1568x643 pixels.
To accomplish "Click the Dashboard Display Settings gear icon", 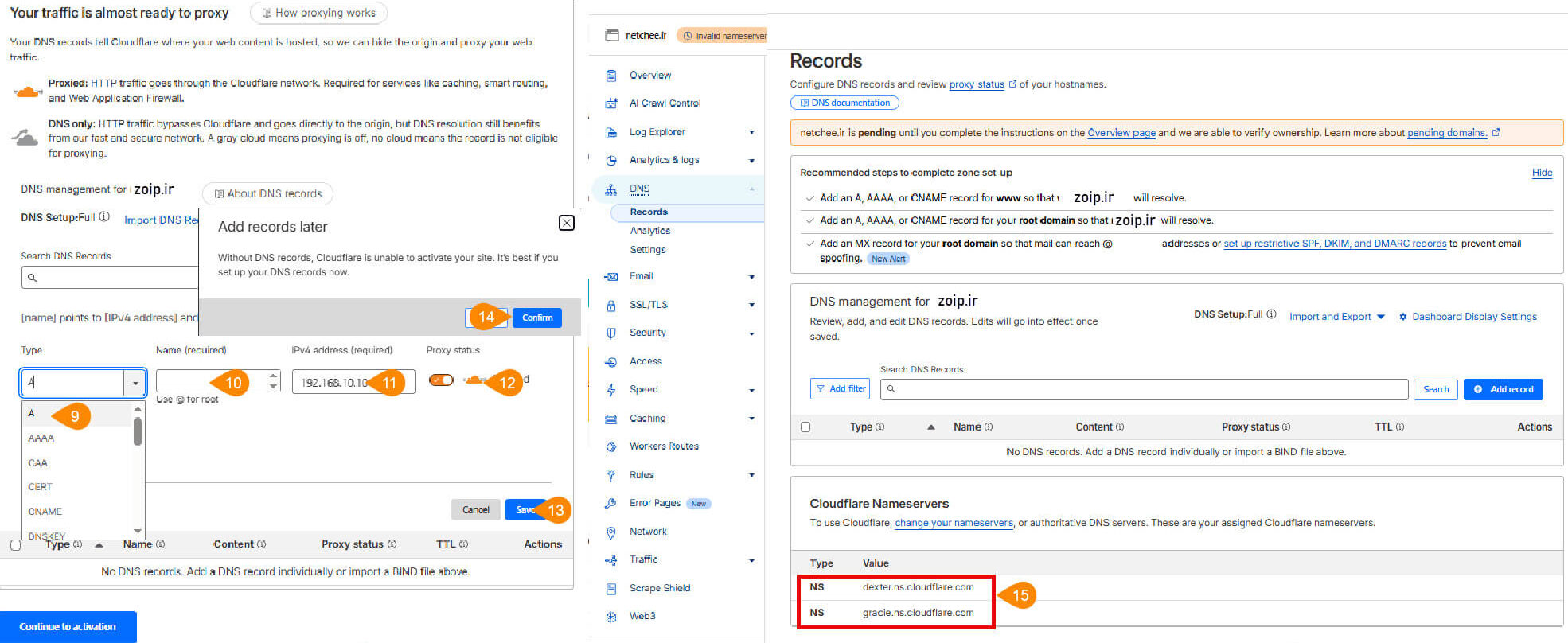I will [x=1403, y=317].
